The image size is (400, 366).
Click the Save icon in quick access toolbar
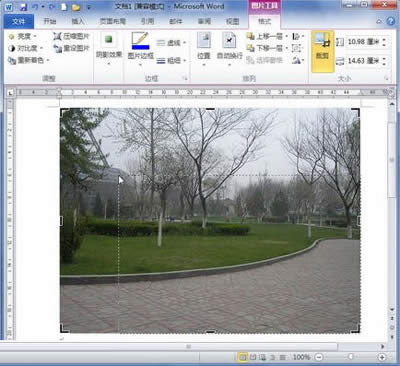23,7
